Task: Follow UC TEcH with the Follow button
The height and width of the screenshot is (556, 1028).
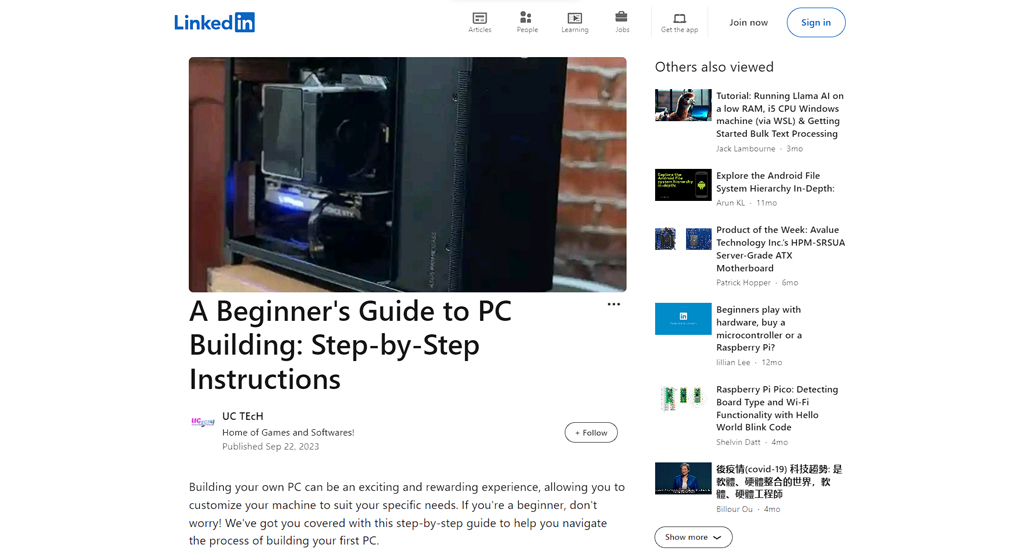Action: pyautogui.click(x=591, y=433)
